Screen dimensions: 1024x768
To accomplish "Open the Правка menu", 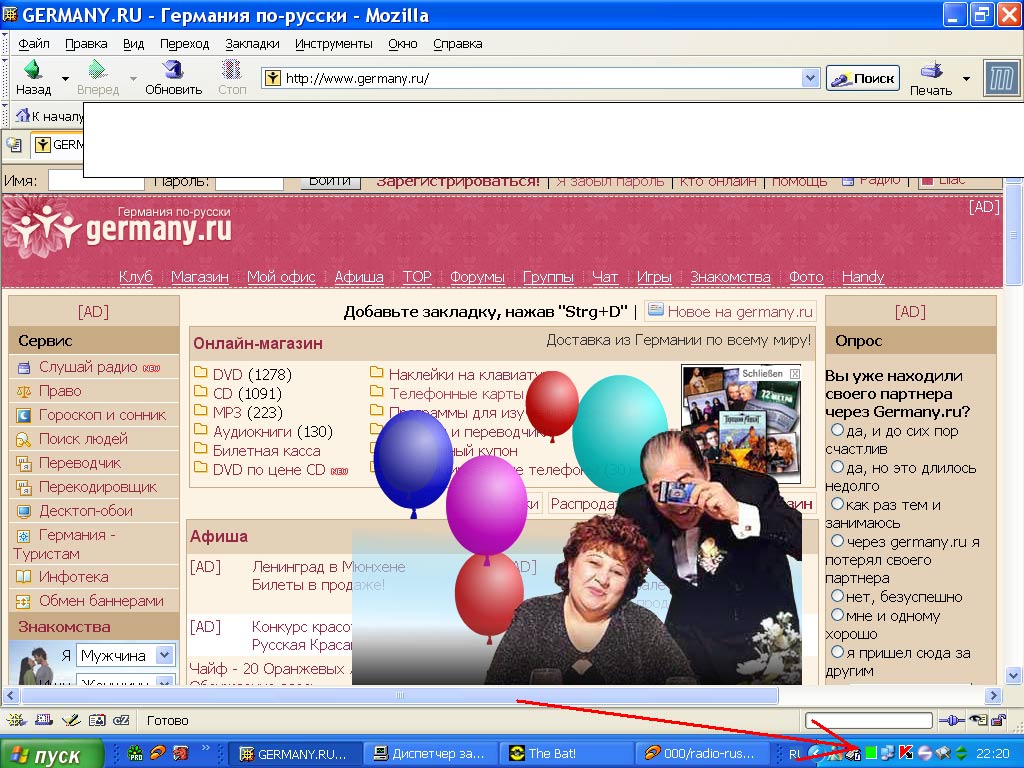I will pos(86,44).
